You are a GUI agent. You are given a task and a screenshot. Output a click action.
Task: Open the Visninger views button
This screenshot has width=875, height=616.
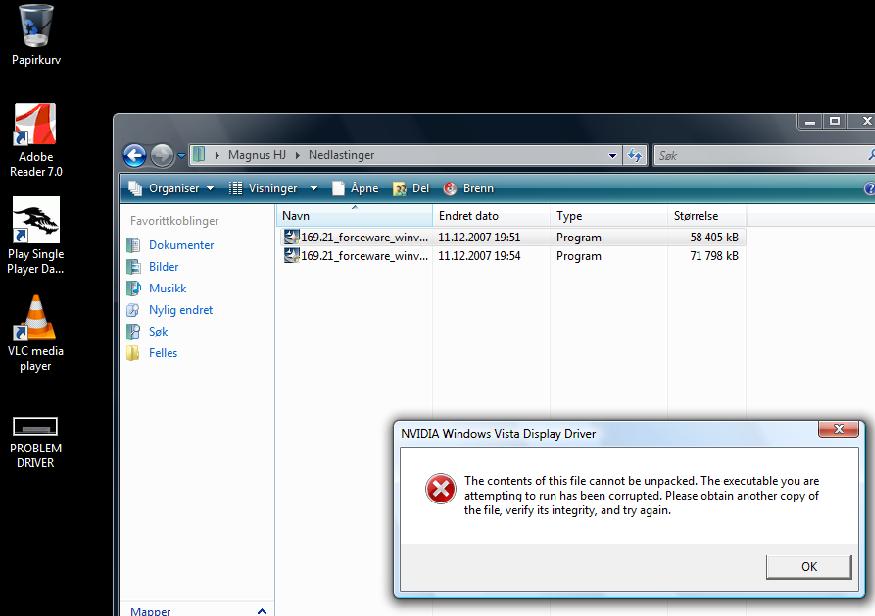[265, 189]
